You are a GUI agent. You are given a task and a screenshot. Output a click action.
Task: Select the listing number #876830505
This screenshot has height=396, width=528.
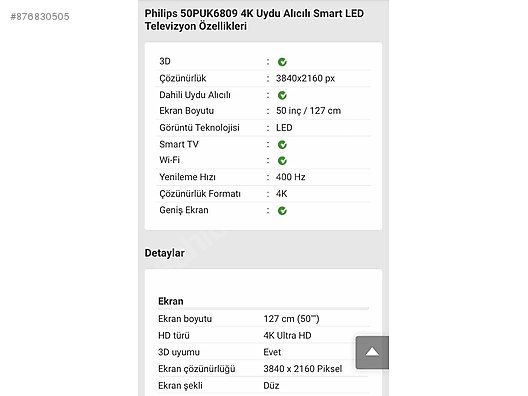(x=40, y=16)
